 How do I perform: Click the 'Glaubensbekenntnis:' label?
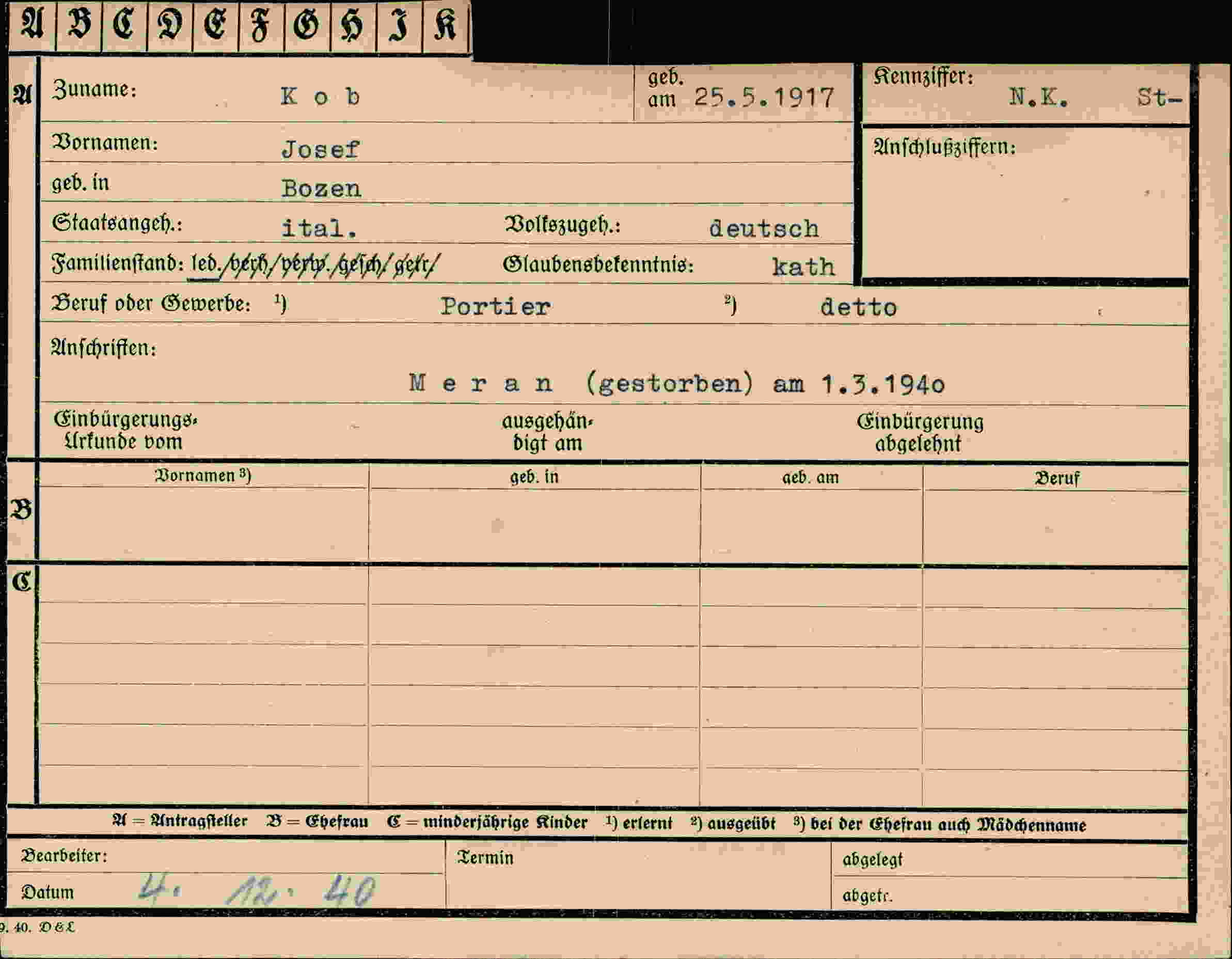click(x=598, y=264)
